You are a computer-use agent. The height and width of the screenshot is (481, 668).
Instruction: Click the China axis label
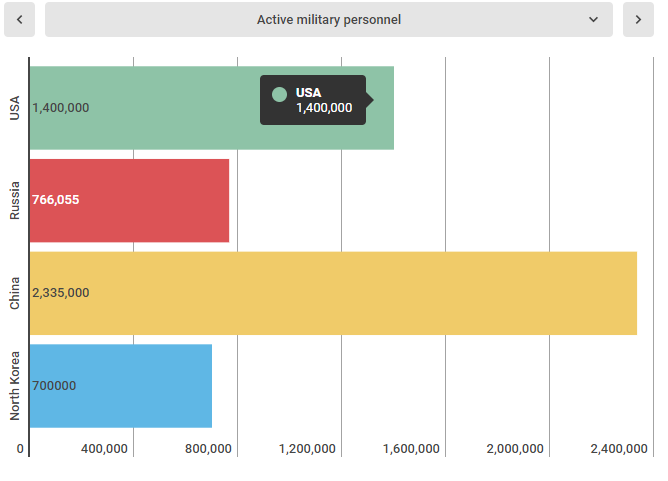(x=15, y=293)
